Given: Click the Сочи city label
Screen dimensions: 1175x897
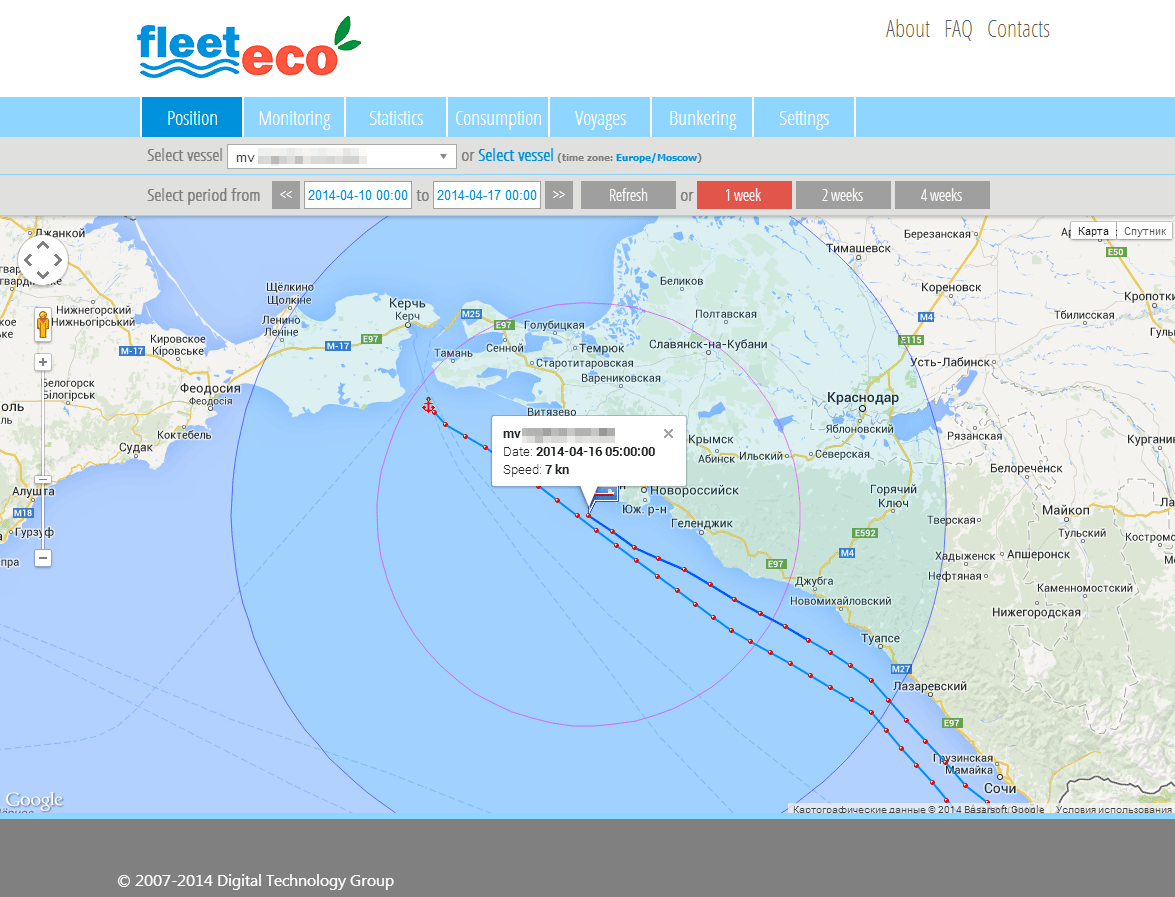Looking at the screenshot, I should (x=1000, y=788).
